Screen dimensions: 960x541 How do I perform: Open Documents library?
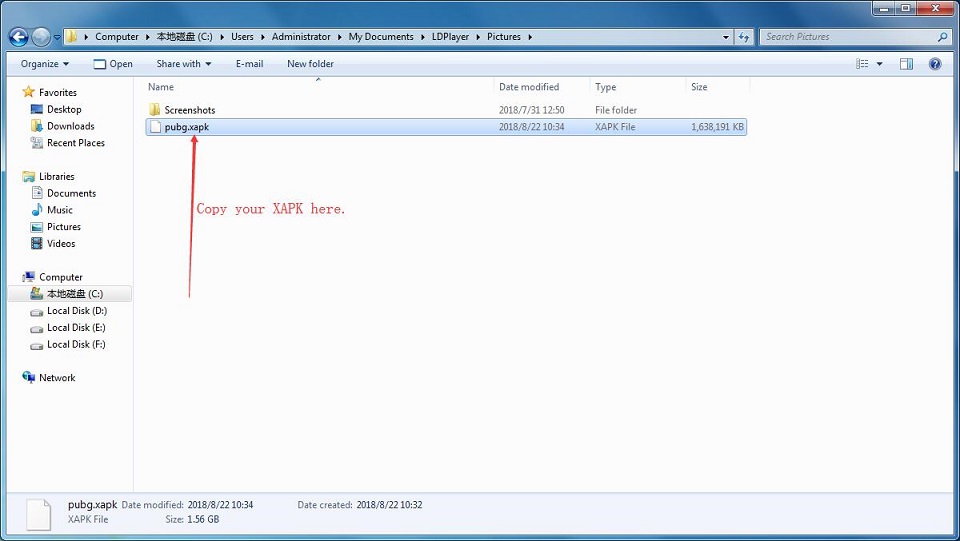point(72,193)
